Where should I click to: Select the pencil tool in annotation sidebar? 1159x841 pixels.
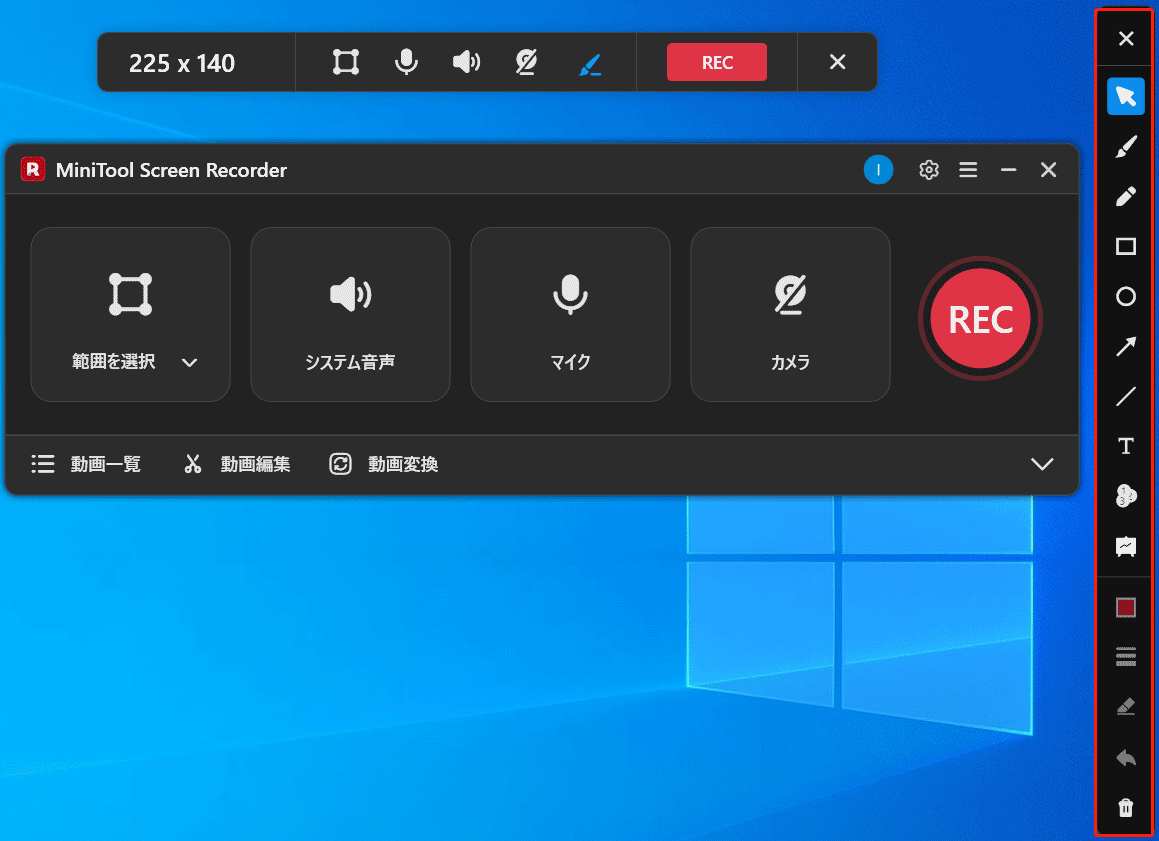click(x=1126, y=197)
